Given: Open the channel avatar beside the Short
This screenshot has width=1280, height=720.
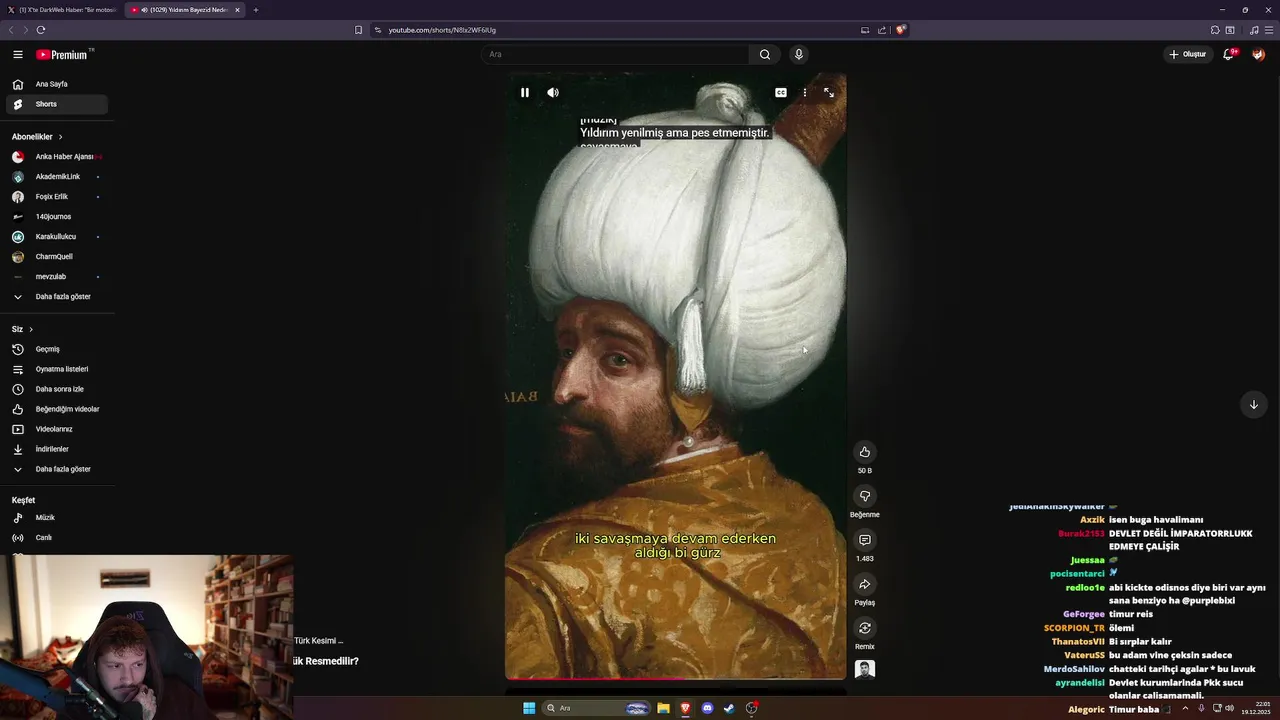Looking at the screenshot, I should click(865, 669).
